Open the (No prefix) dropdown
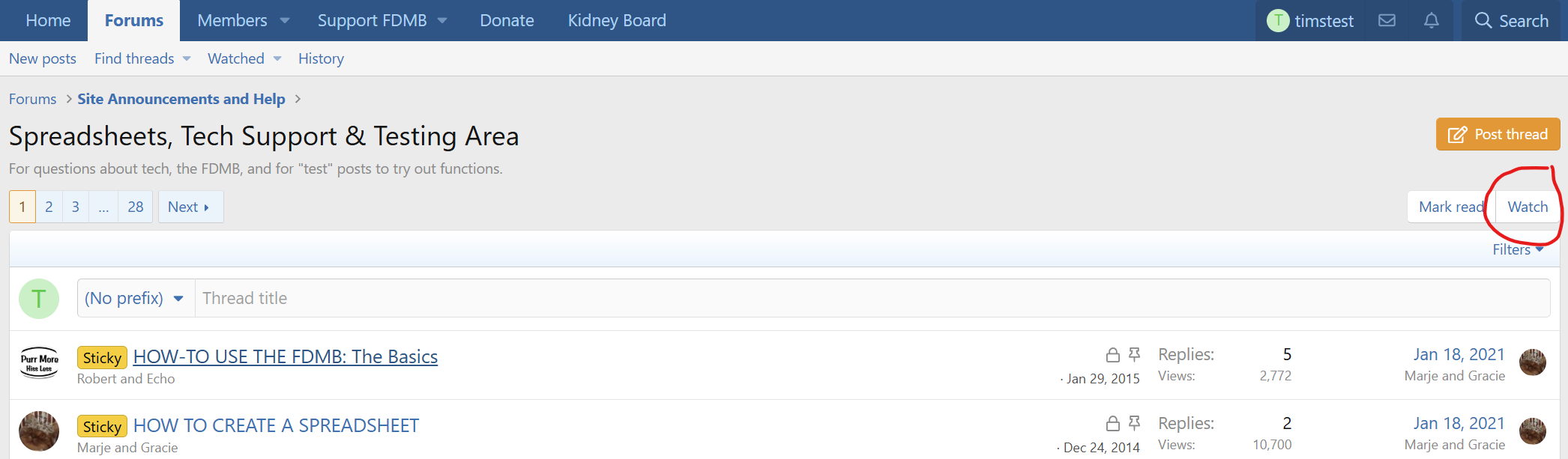Viewport: 1568px width, 459px height. [x=136, y=298]
